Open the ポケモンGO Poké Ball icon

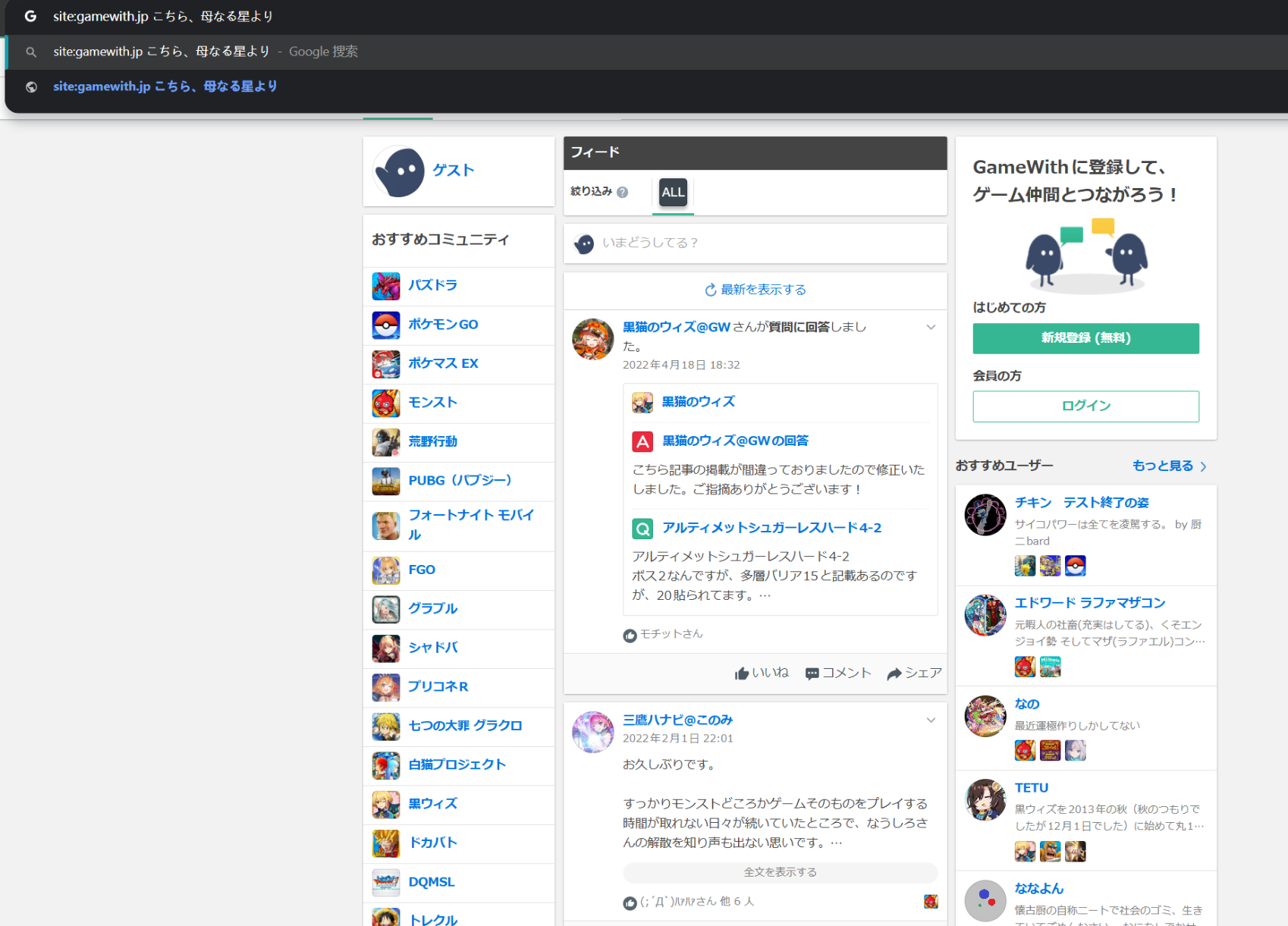pyautogui.click(x=386, y=325)
